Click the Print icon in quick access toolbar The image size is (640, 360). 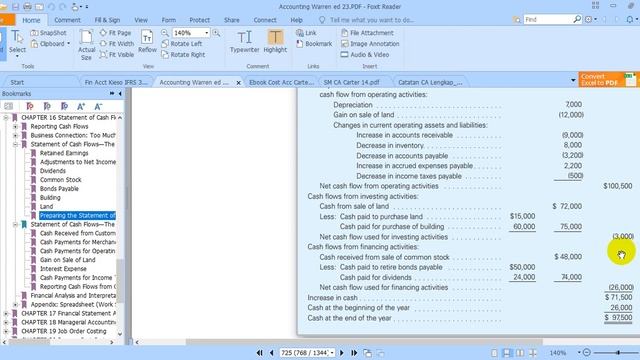coord(27,7)
